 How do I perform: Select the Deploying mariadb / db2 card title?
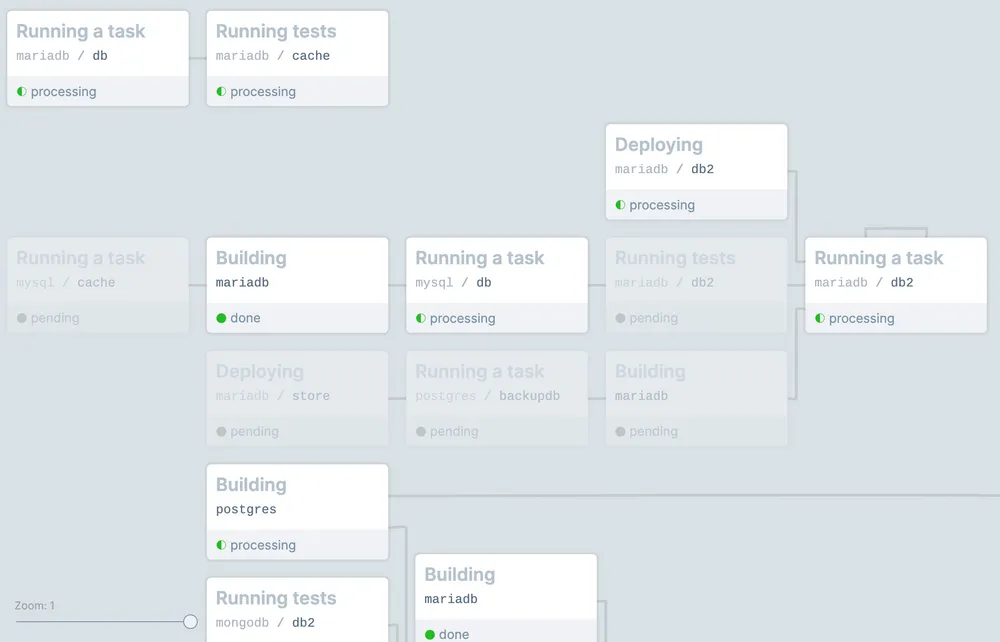659,145
